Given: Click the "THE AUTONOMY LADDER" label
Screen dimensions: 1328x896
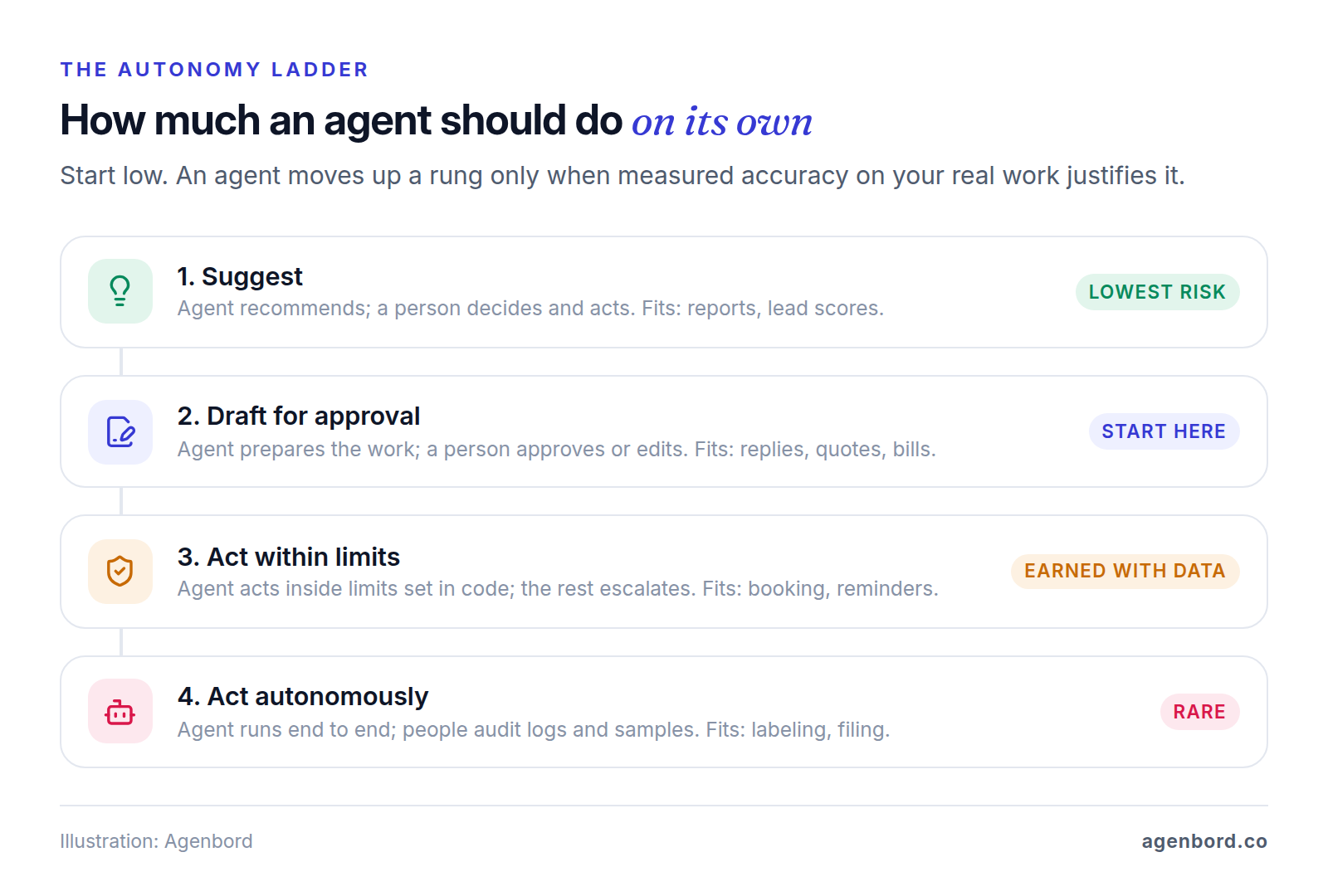Looking at the screenshot, I should point(214,70).
